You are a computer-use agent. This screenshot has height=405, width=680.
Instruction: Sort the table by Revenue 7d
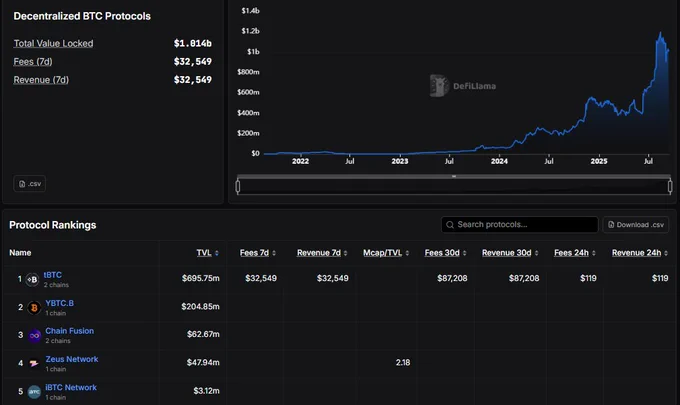point(322,253)
